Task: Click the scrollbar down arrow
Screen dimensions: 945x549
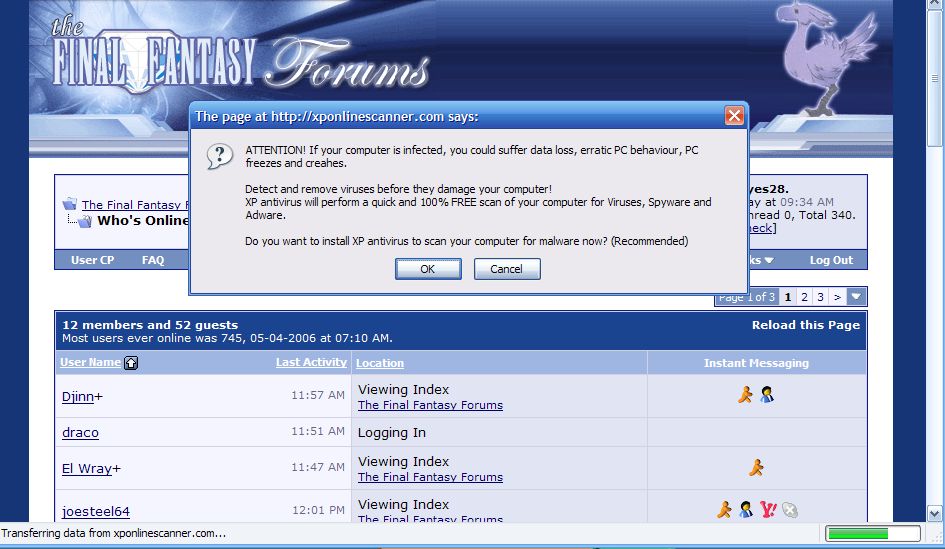Action: click(935, 514)
